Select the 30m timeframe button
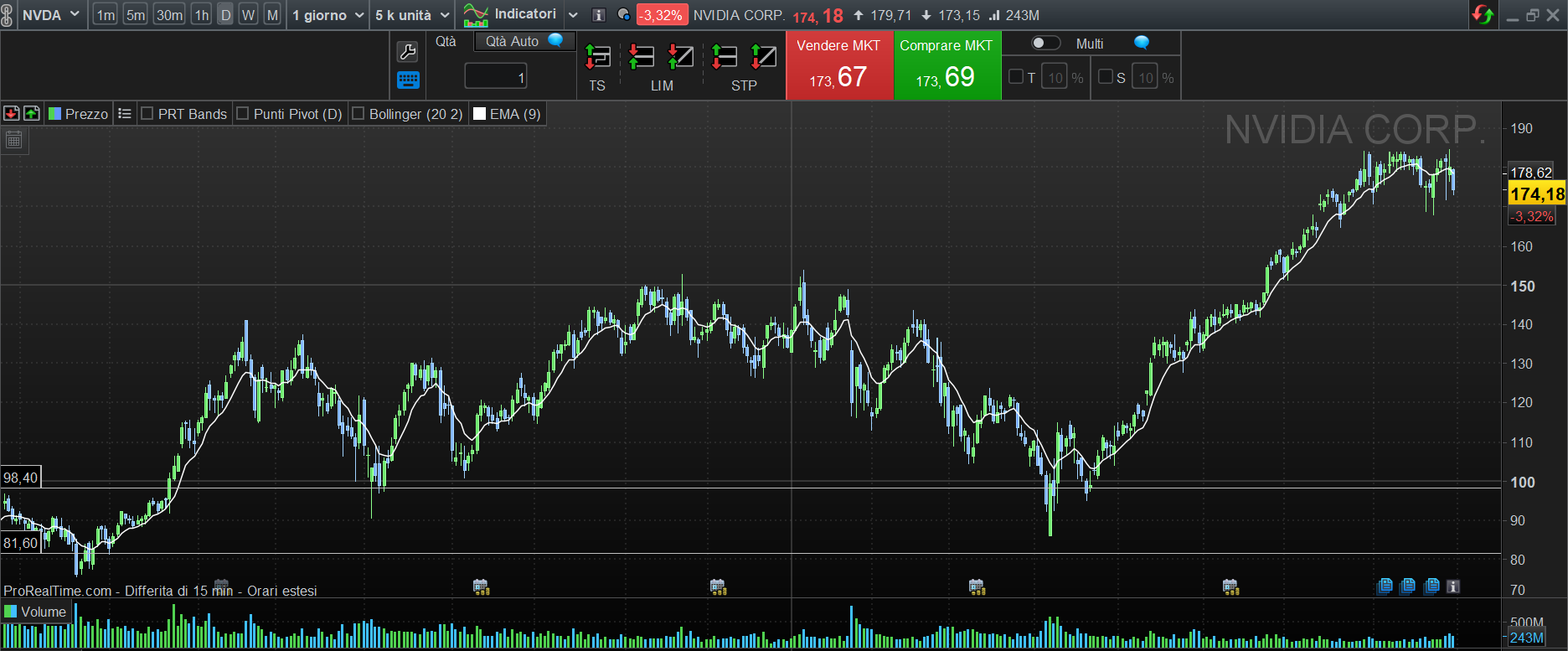The height and width of the screenshot is (651, 1568). click(x=169, y=15)
